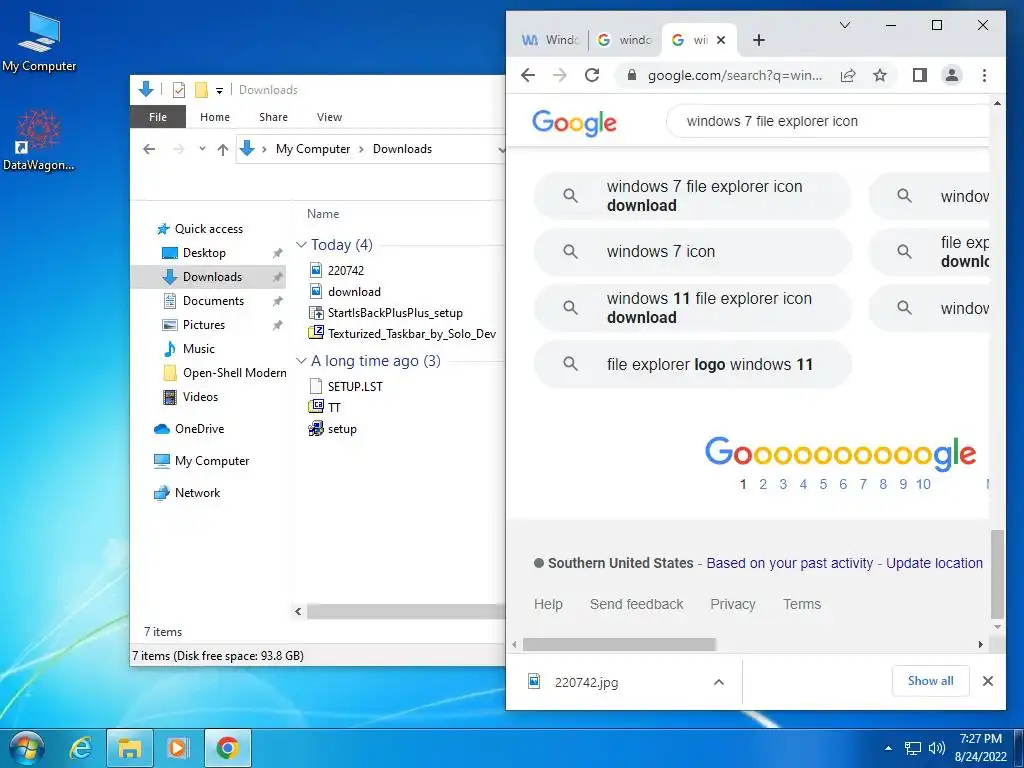1024x768 pixels.
Task: Click the Explorer horizontal scrollbar left arrow
Action: point(298,612)
